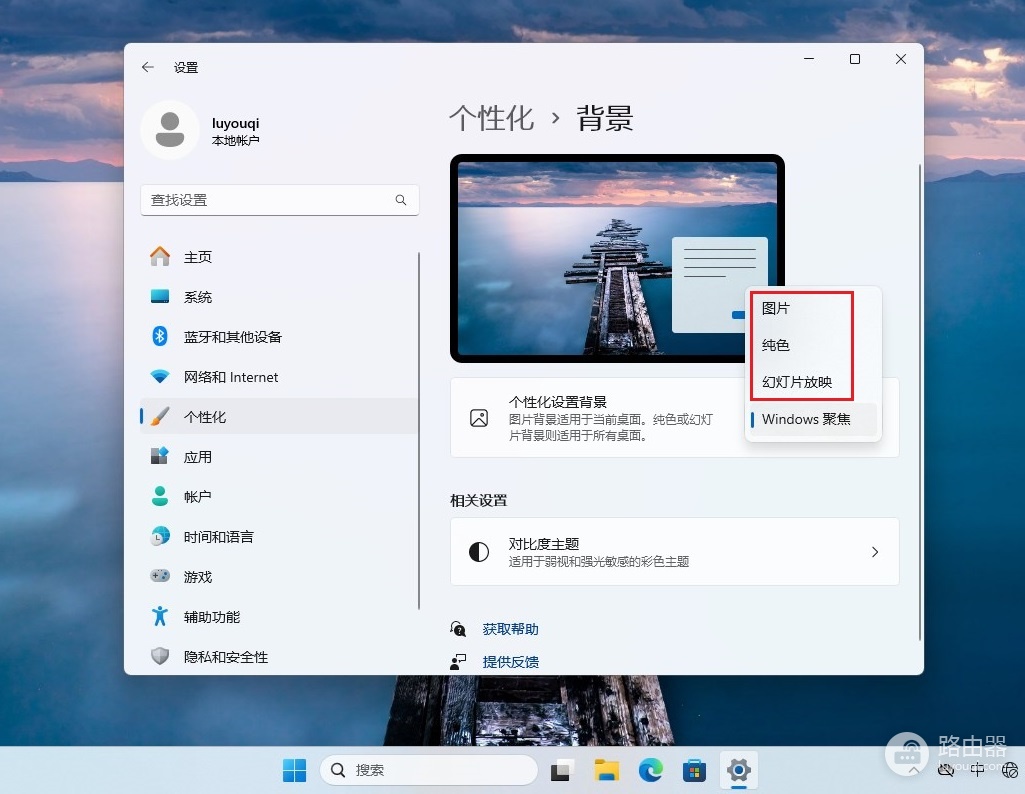Click the house icon beside 主页
The width and height of the screenshot is (1025, 794).
point(160,256)
